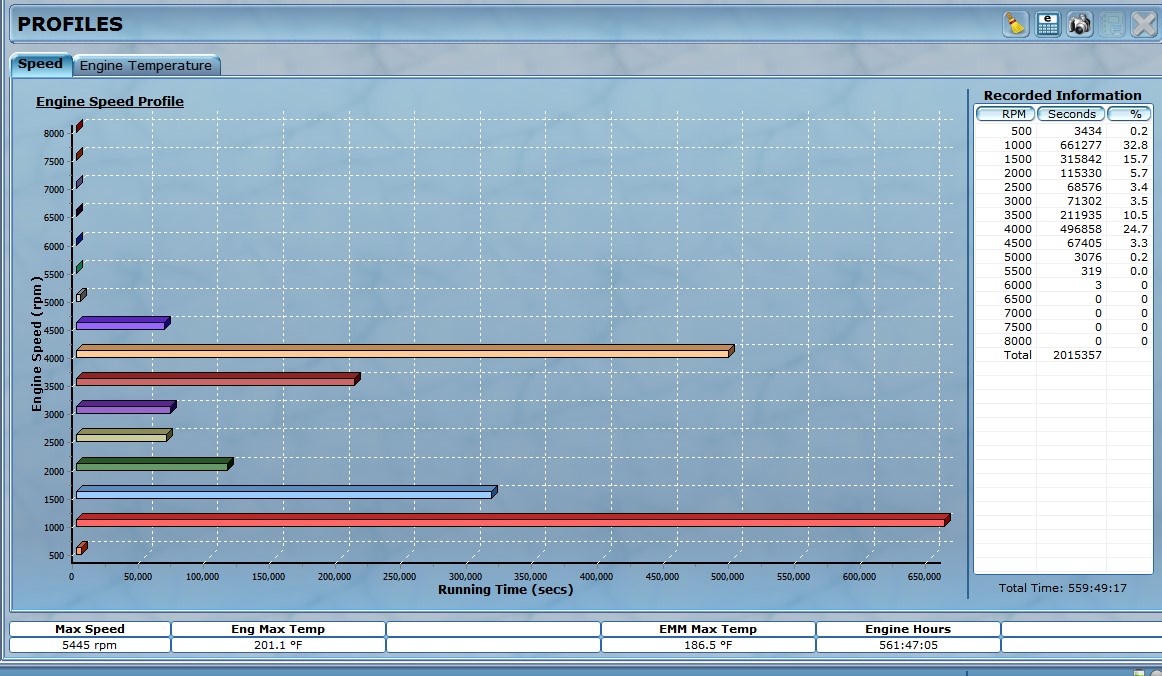Click the light blue 1500 rpm bar
Viewport: 1162px width, 676px height.
[286, 491]
